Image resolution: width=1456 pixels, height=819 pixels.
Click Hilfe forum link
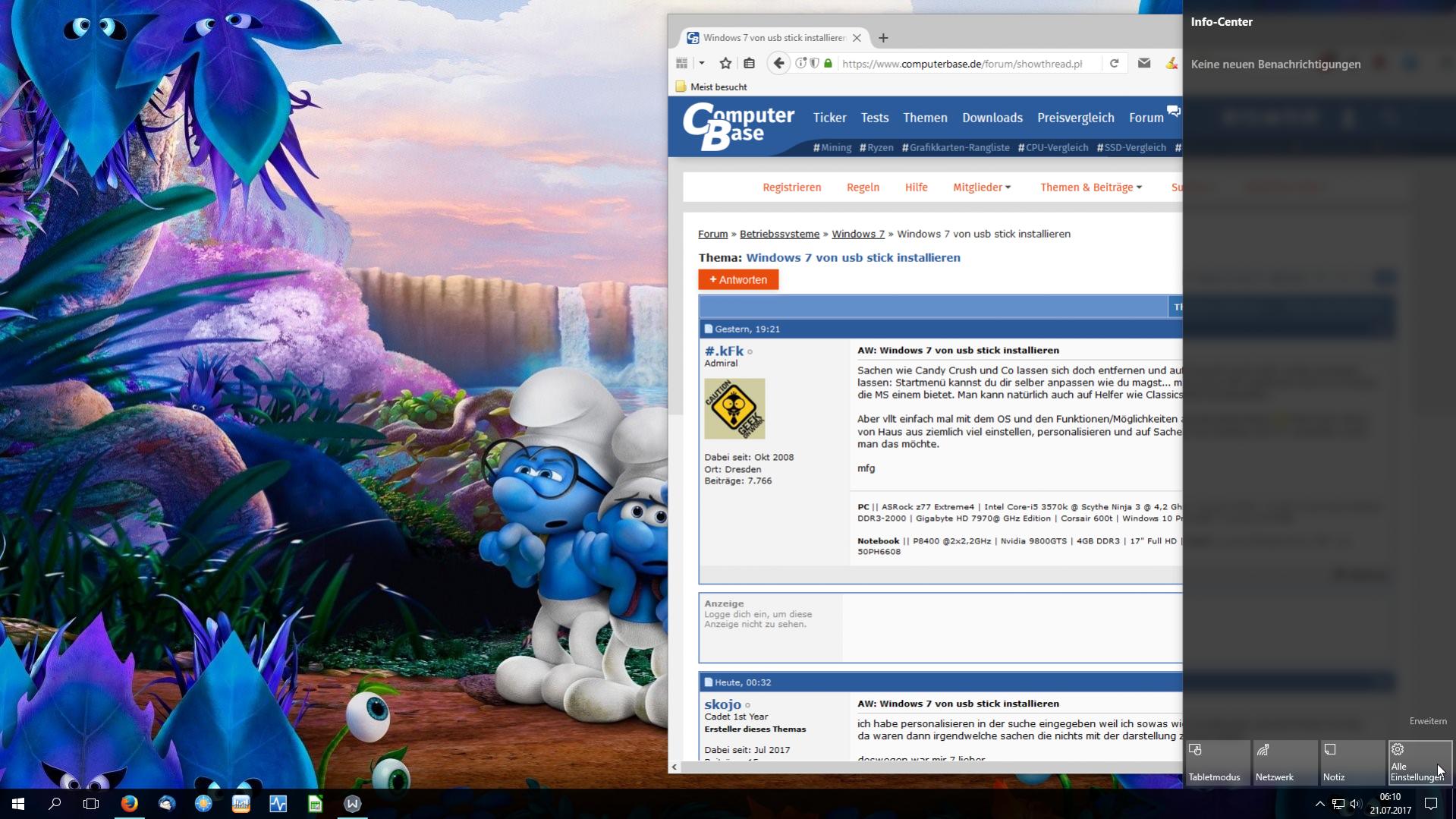[916, 187]
